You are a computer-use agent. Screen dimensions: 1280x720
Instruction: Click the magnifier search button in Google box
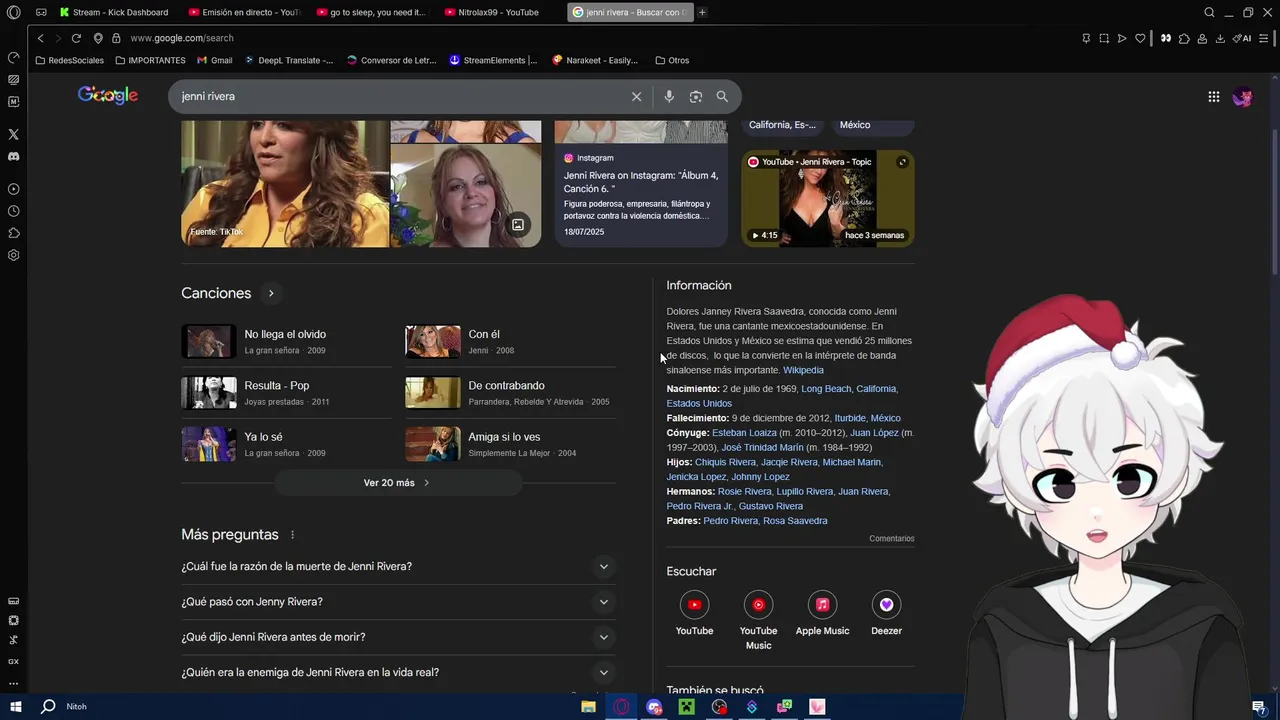pyautogui.click(x=722, y=97)
